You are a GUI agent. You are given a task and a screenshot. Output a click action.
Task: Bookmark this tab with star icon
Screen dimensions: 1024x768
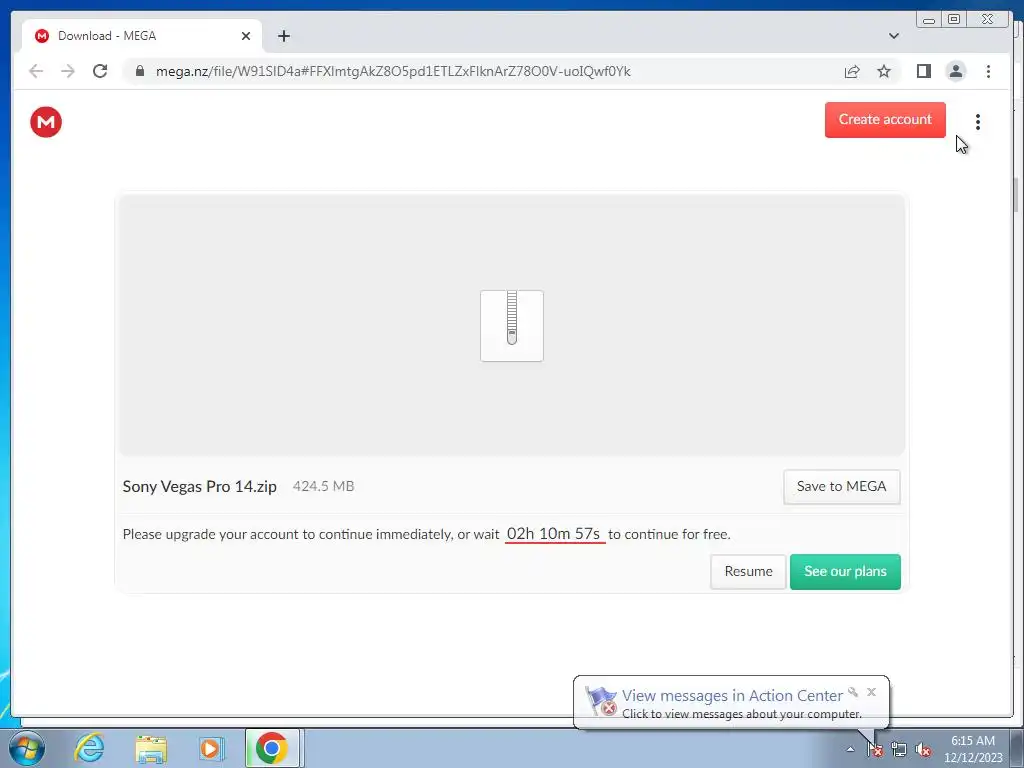click(x=884, y=71)
